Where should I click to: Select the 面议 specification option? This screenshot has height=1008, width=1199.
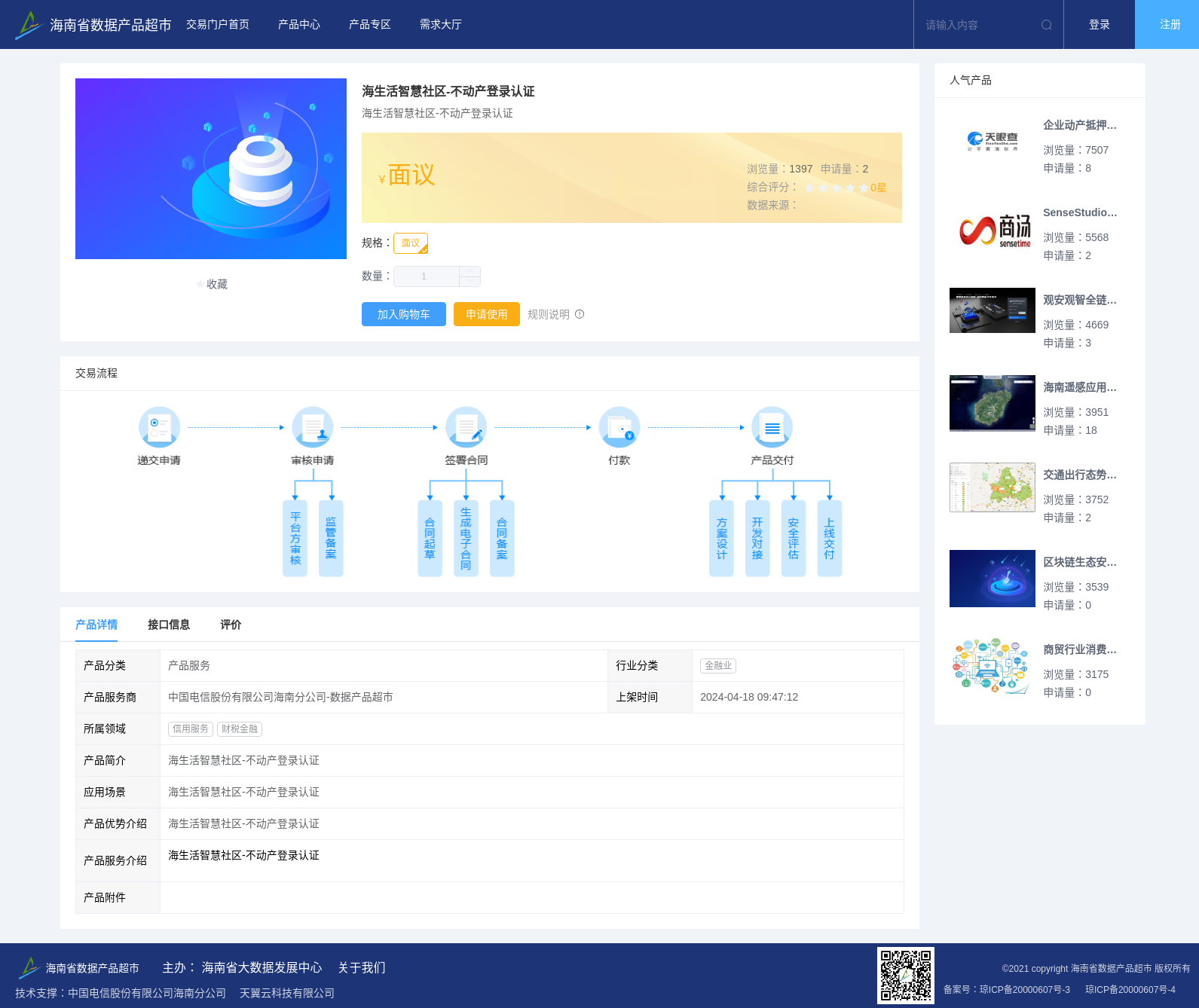click(x=411, y=243)
